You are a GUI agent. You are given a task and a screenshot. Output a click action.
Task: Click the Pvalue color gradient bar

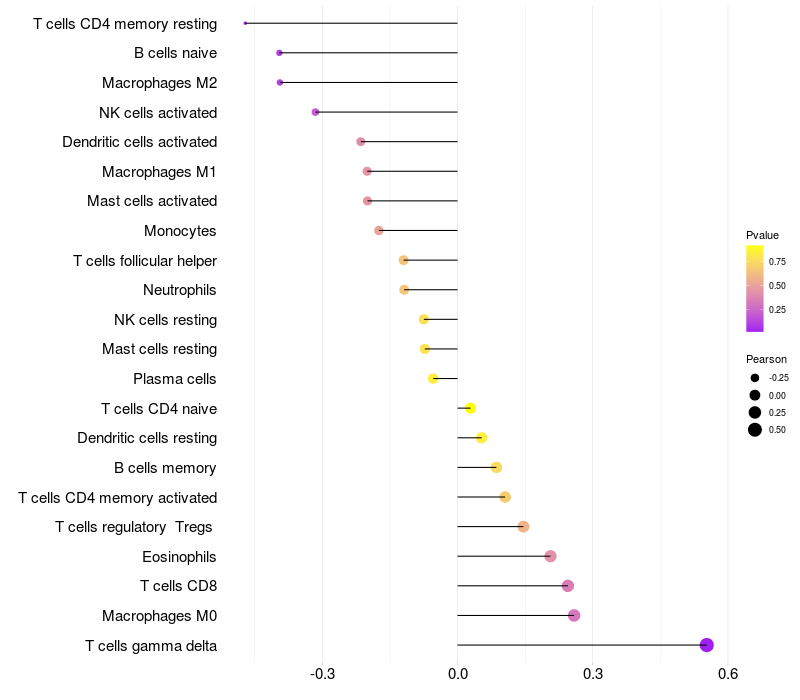755,288
